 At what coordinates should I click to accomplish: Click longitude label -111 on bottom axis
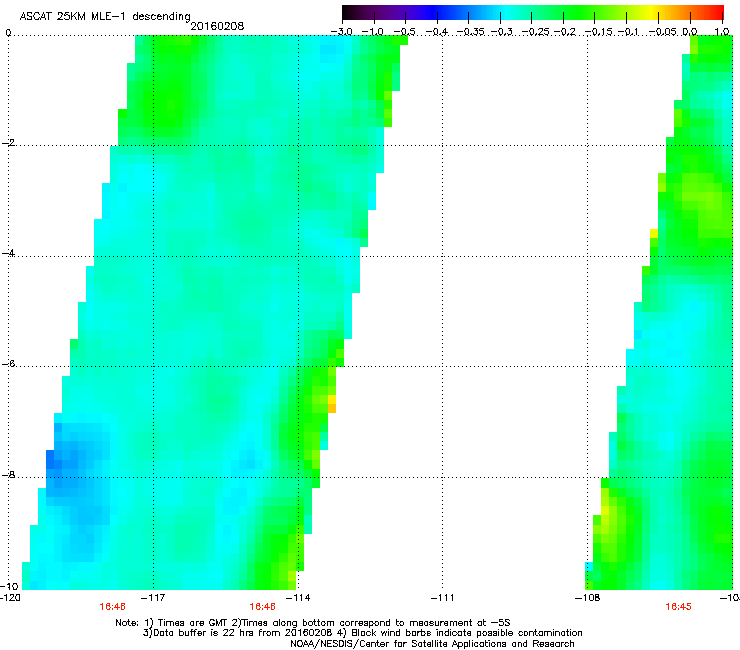(443, 598)
